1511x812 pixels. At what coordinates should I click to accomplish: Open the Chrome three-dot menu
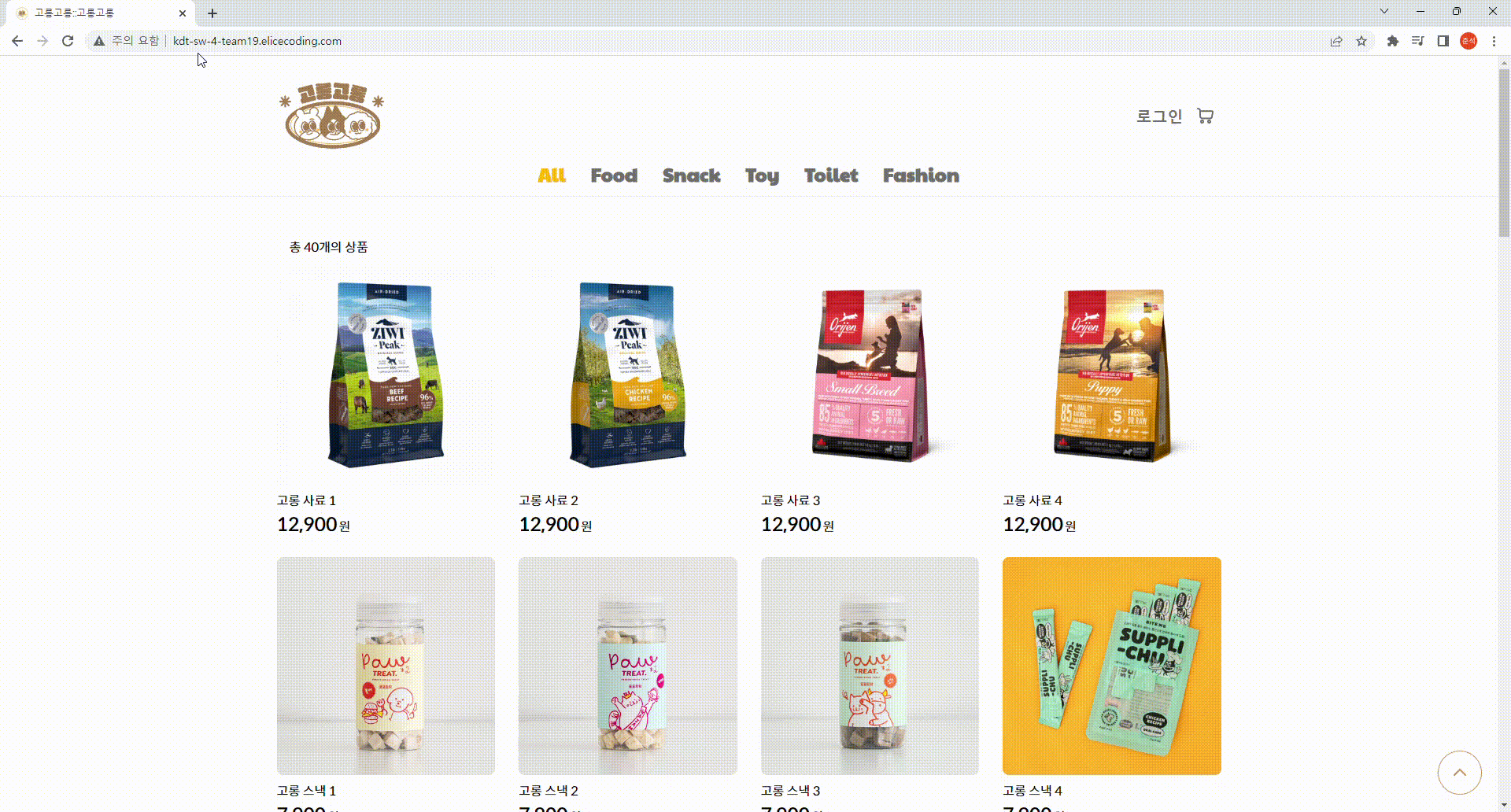(x=1494, y=41)
